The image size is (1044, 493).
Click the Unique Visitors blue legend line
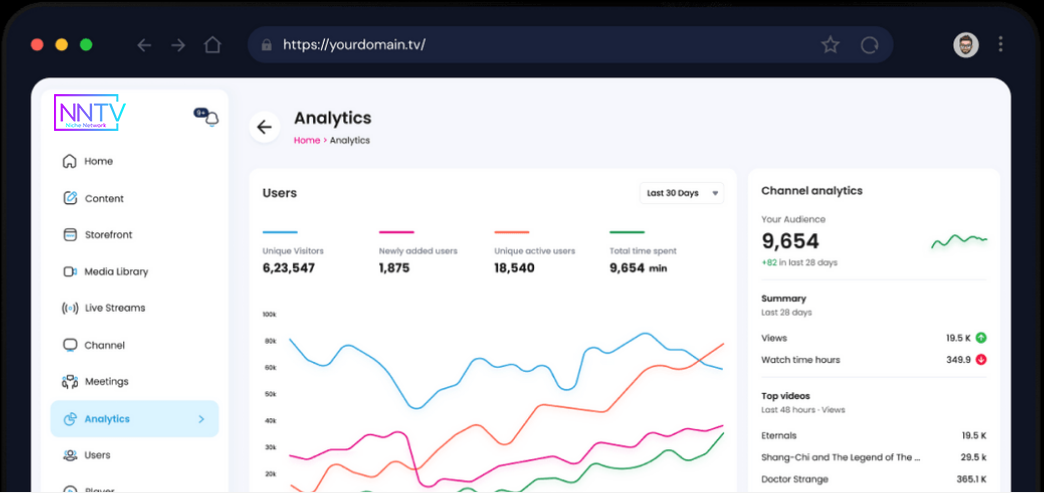pyautogui.click(x=280, y=232)
